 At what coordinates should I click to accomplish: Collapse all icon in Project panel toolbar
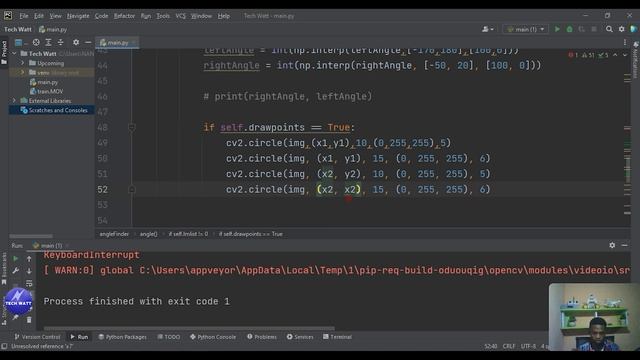click(60, 42)
